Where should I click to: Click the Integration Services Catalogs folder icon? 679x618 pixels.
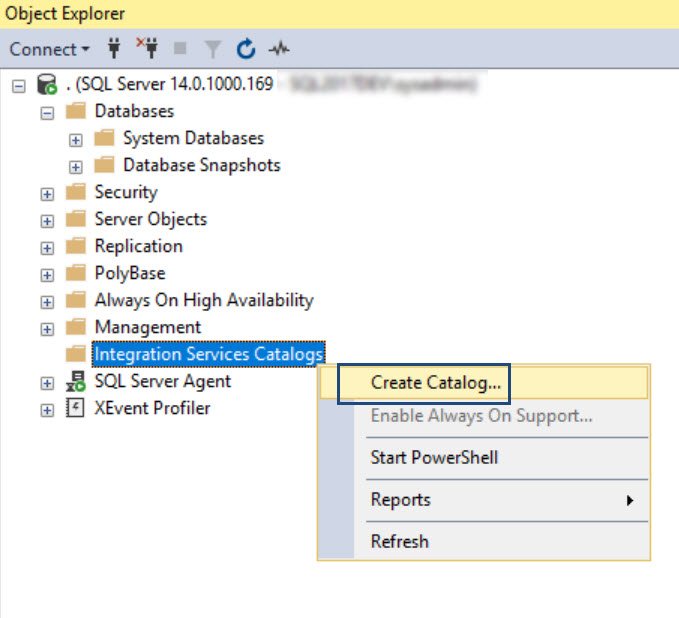pos(76,353)
